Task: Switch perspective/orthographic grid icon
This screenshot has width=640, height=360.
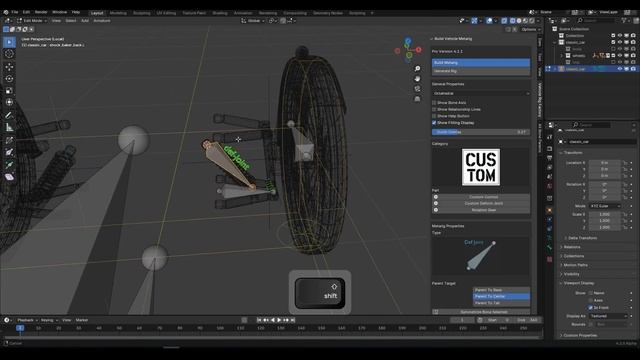Action: click(x=417, y=99)
